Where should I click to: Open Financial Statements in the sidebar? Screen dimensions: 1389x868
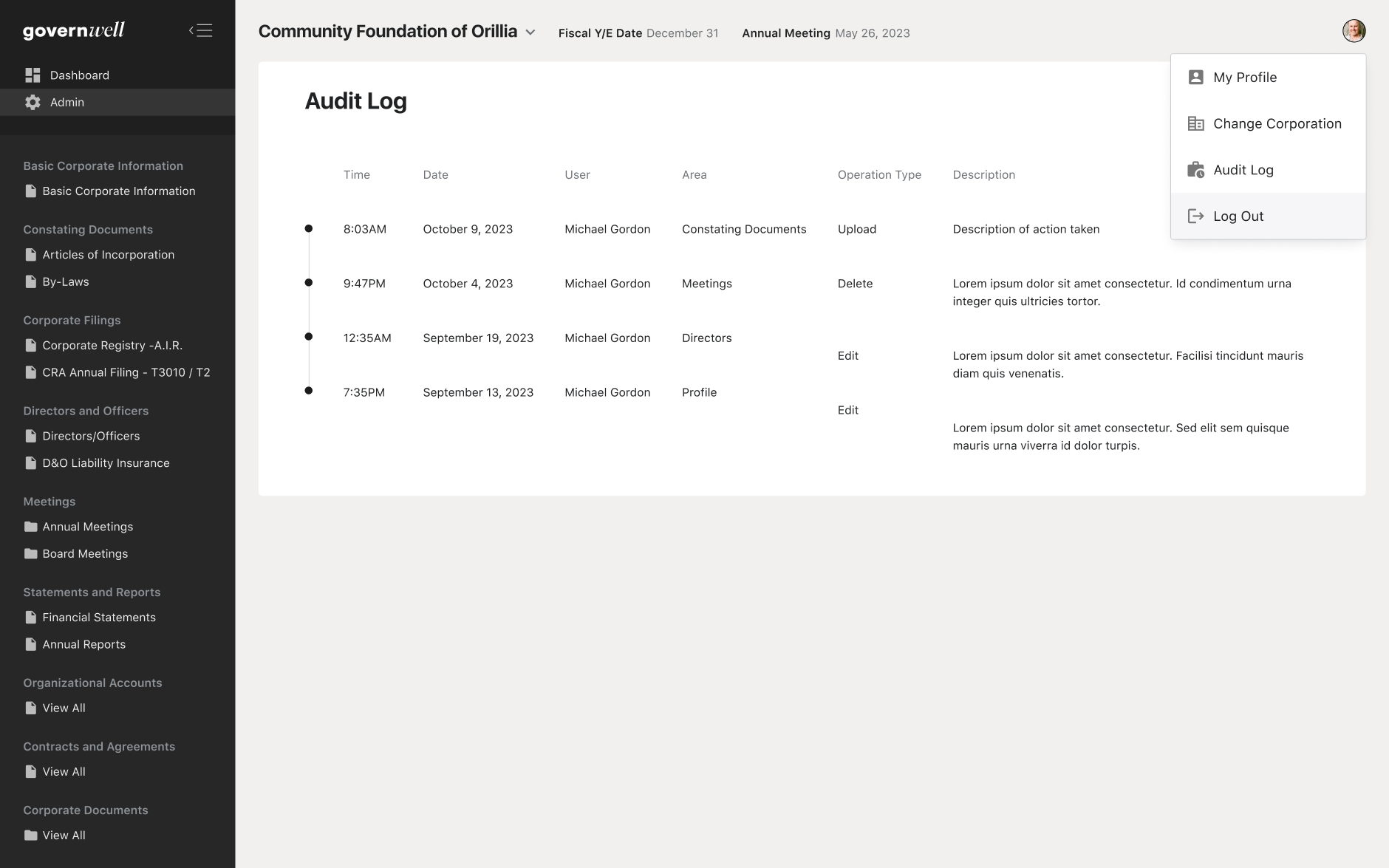pos(99,618)
